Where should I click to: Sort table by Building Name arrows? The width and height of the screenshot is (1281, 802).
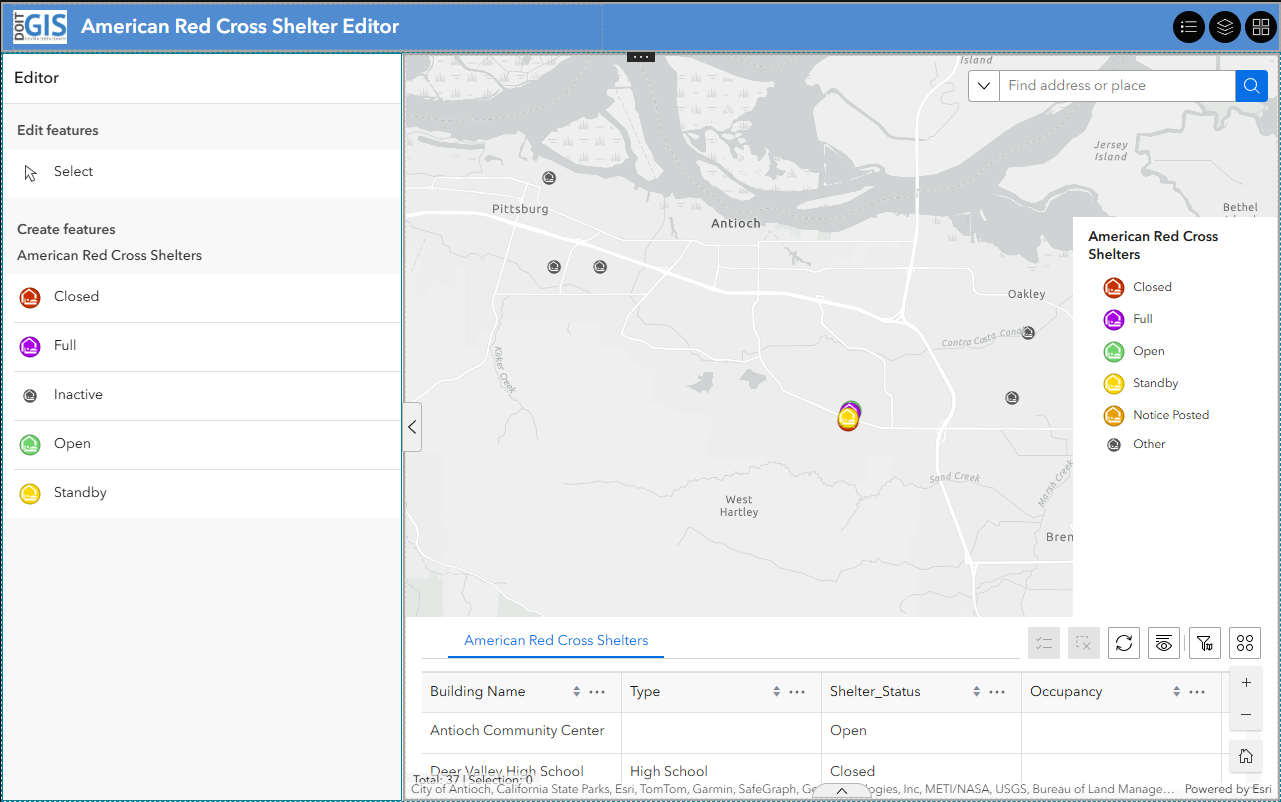point(577,692)
